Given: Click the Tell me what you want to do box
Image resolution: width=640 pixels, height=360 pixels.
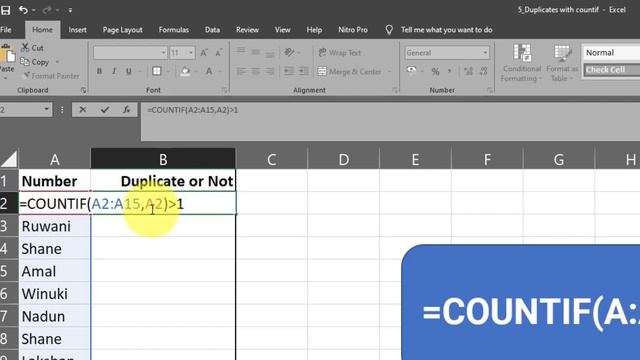Looking at the screenshot, I should [446, 30].
